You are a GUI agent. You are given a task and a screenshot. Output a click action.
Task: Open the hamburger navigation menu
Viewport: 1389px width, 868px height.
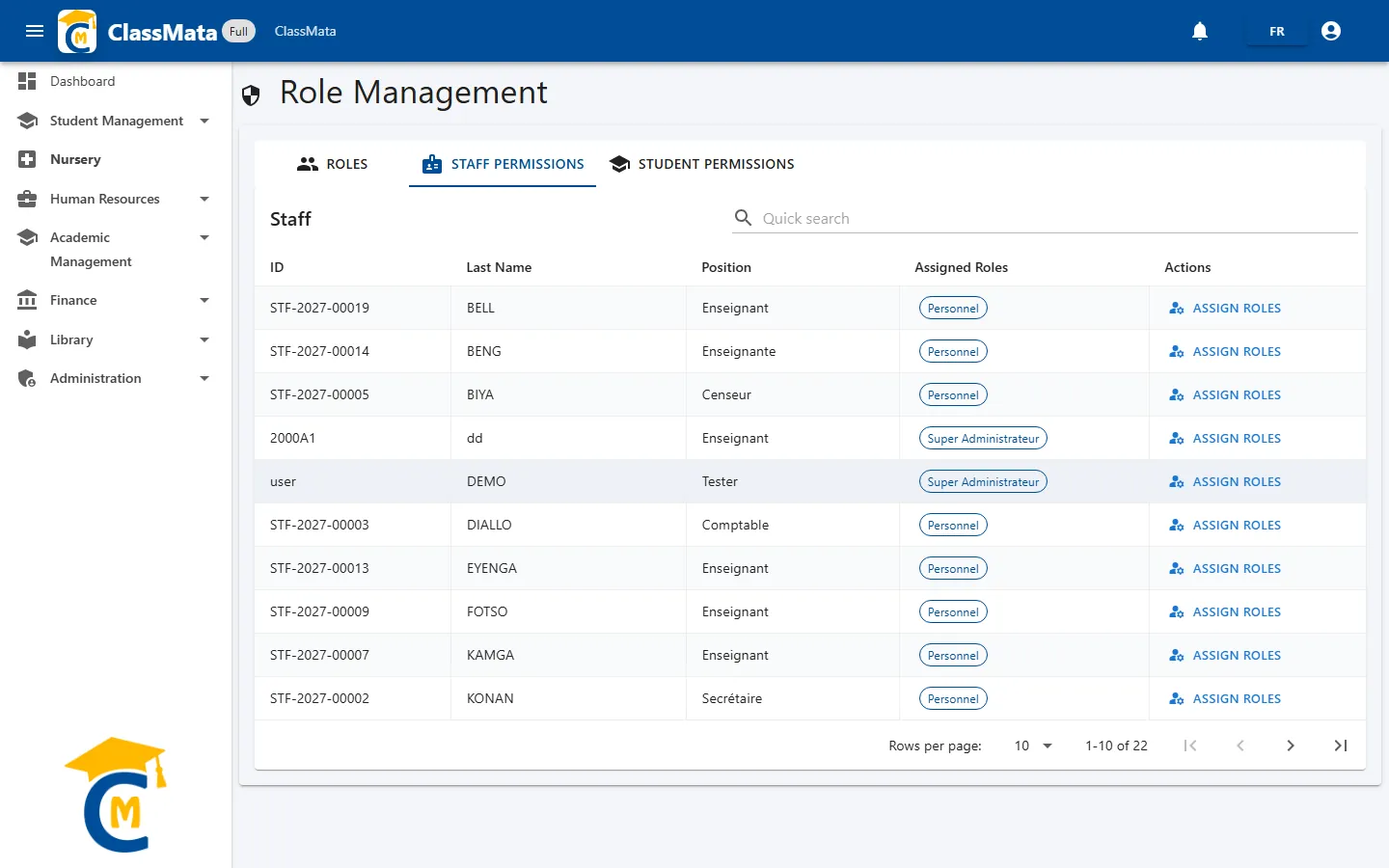[35, 31]
